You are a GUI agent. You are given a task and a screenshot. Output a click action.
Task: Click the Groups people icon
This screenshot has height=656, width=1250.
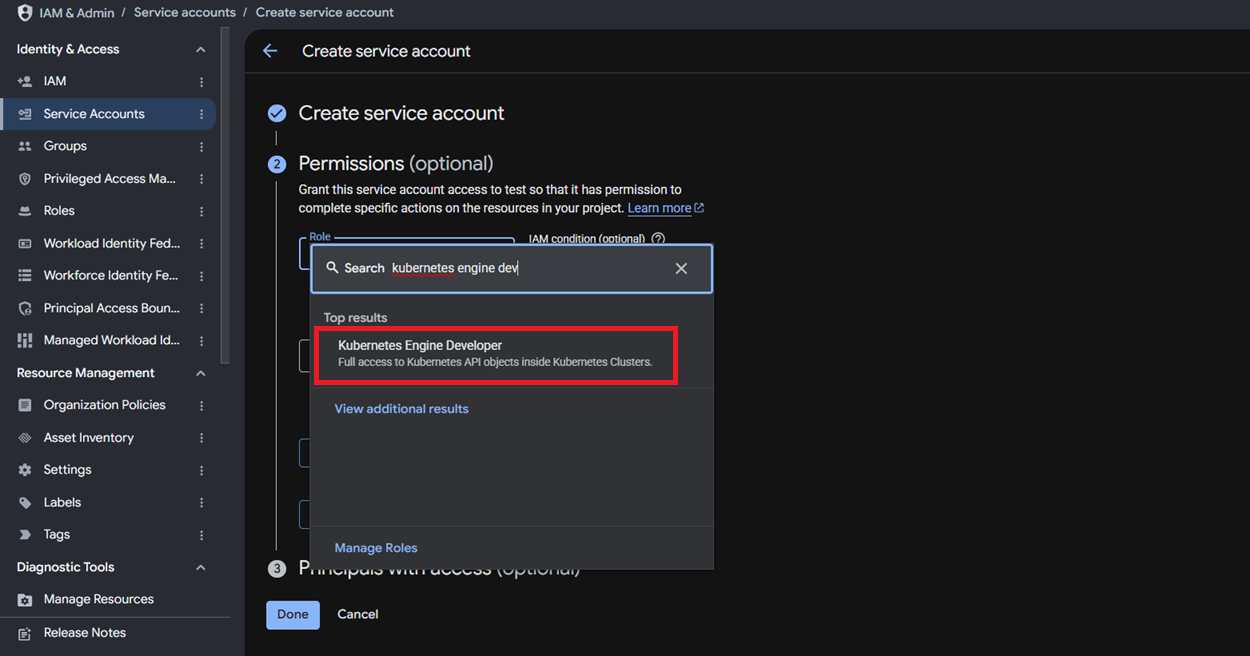(x=25, y=146)
